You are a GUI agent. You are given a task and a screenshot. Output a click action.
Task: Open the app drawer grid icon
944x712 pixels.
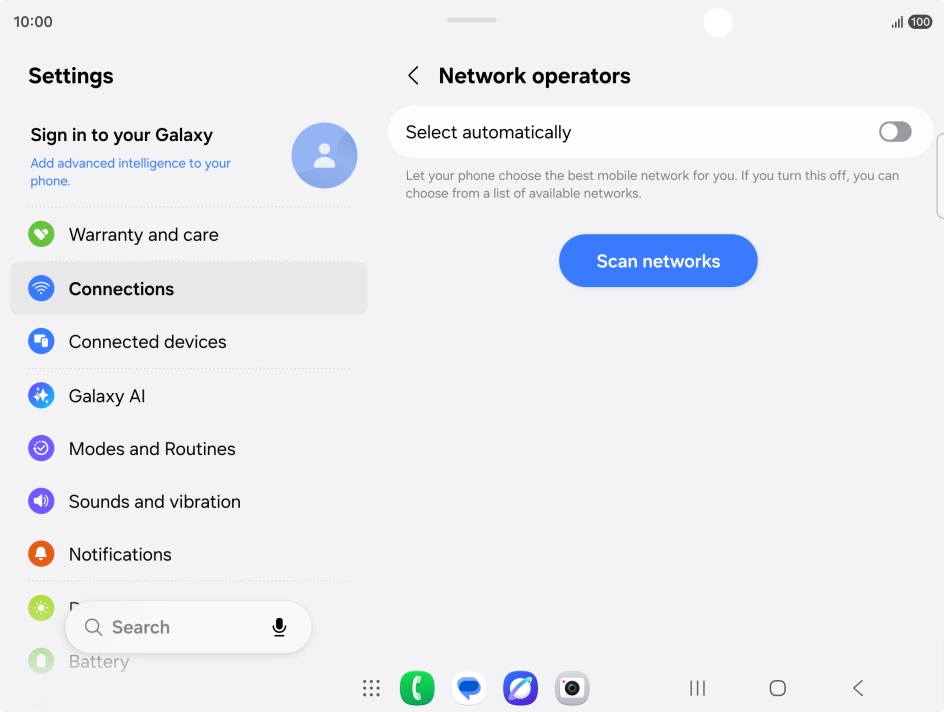click(371, 688)
